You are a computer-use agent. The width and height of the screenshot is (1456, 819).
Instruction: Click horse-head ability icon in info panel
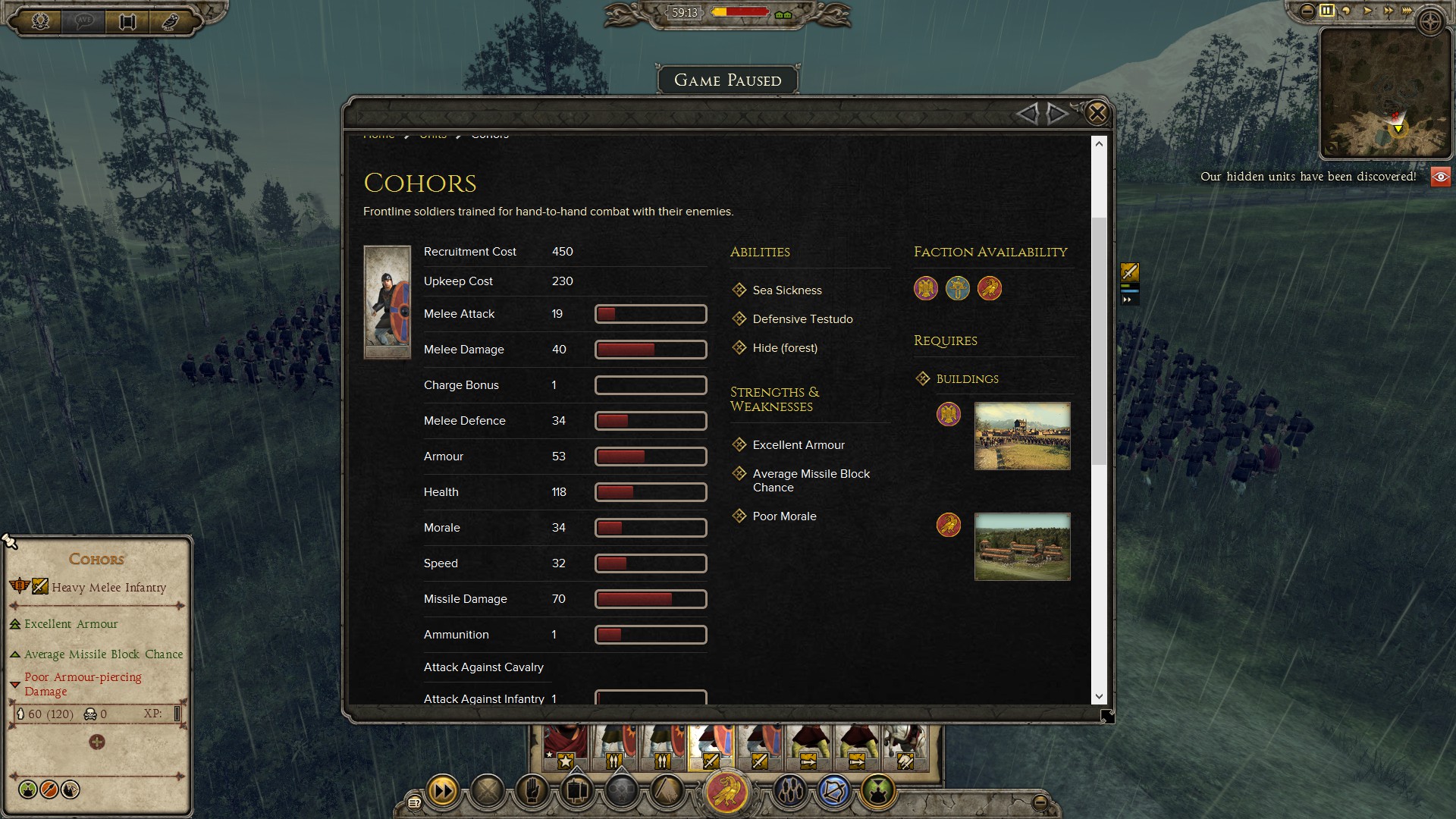(71, 790)
